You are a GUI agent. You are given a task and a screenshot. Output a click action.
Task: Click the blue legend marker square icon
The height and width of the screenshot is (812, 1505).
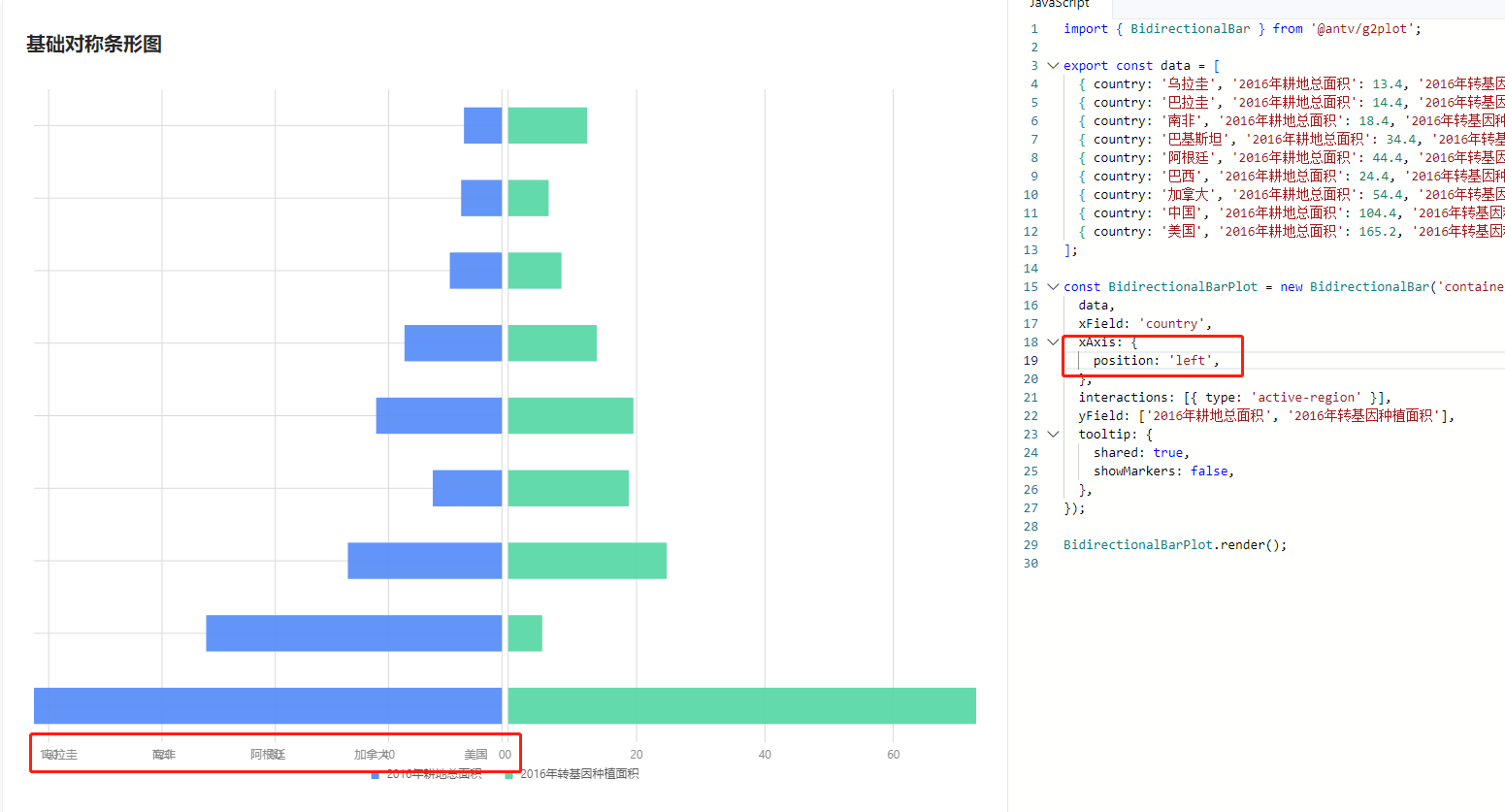coord(376,773)
